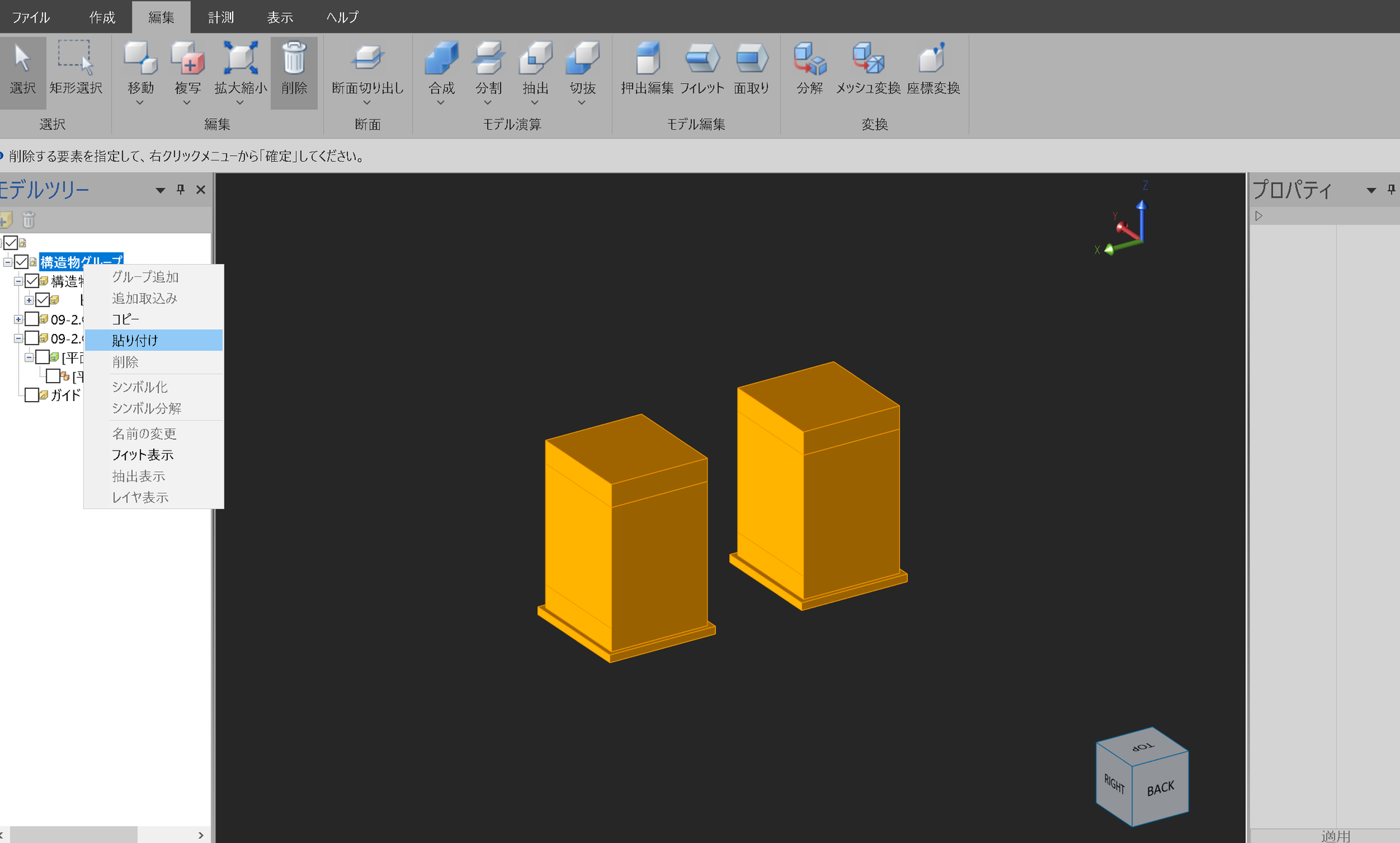Click the trash icon in model tree toolbar
The width and height of the screenshot is (1400, 843).
pyautogui.click(x=28, y=220)
